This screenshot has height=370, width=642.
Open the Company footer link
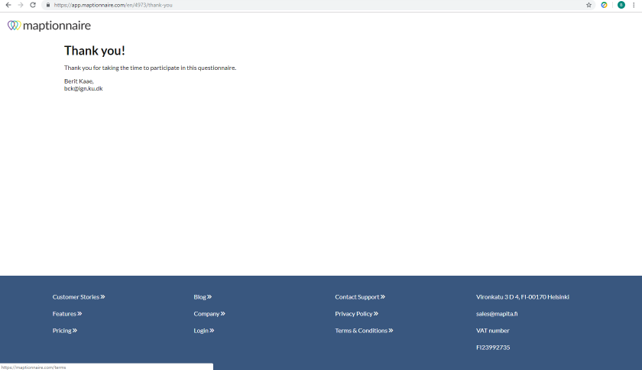pyautogui.click(x=209, y=314)
